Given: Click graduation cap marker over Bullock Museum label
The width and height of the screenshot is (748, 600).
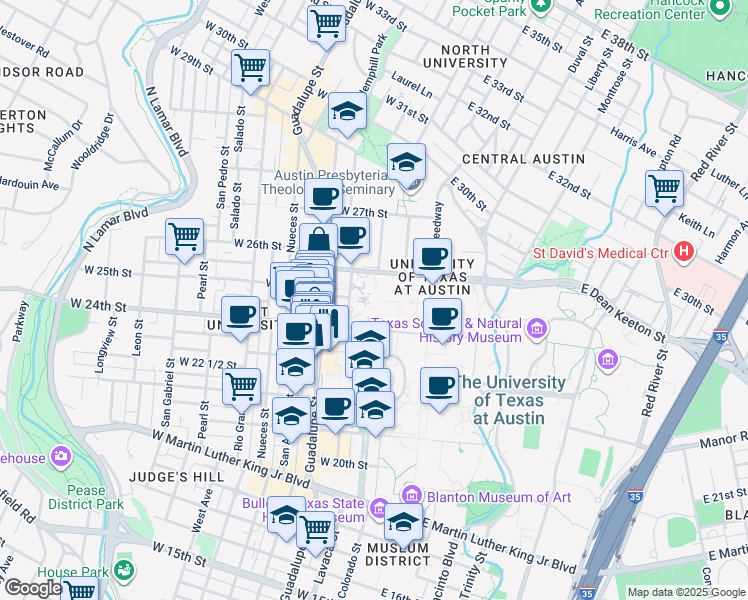Looking at the screenshot, I should pyautogui.click(x=286, y=517).
